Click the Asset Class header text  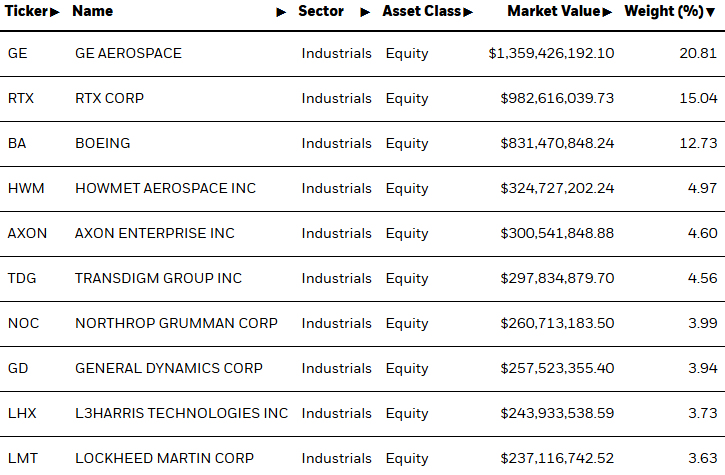(422, 12)
